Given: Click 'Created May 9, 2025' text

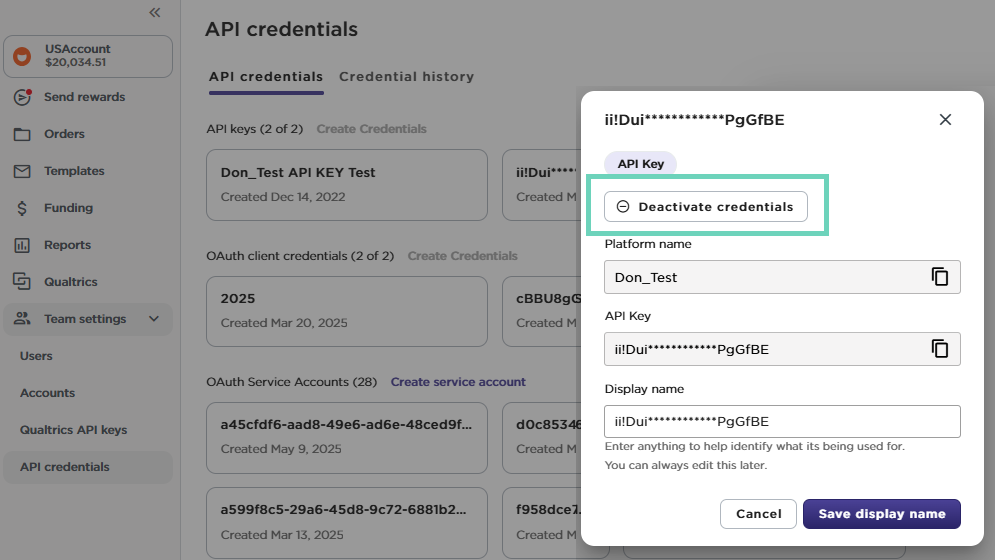Looking at the screenshot, I should pyautogui.click(x=281, y=449).
